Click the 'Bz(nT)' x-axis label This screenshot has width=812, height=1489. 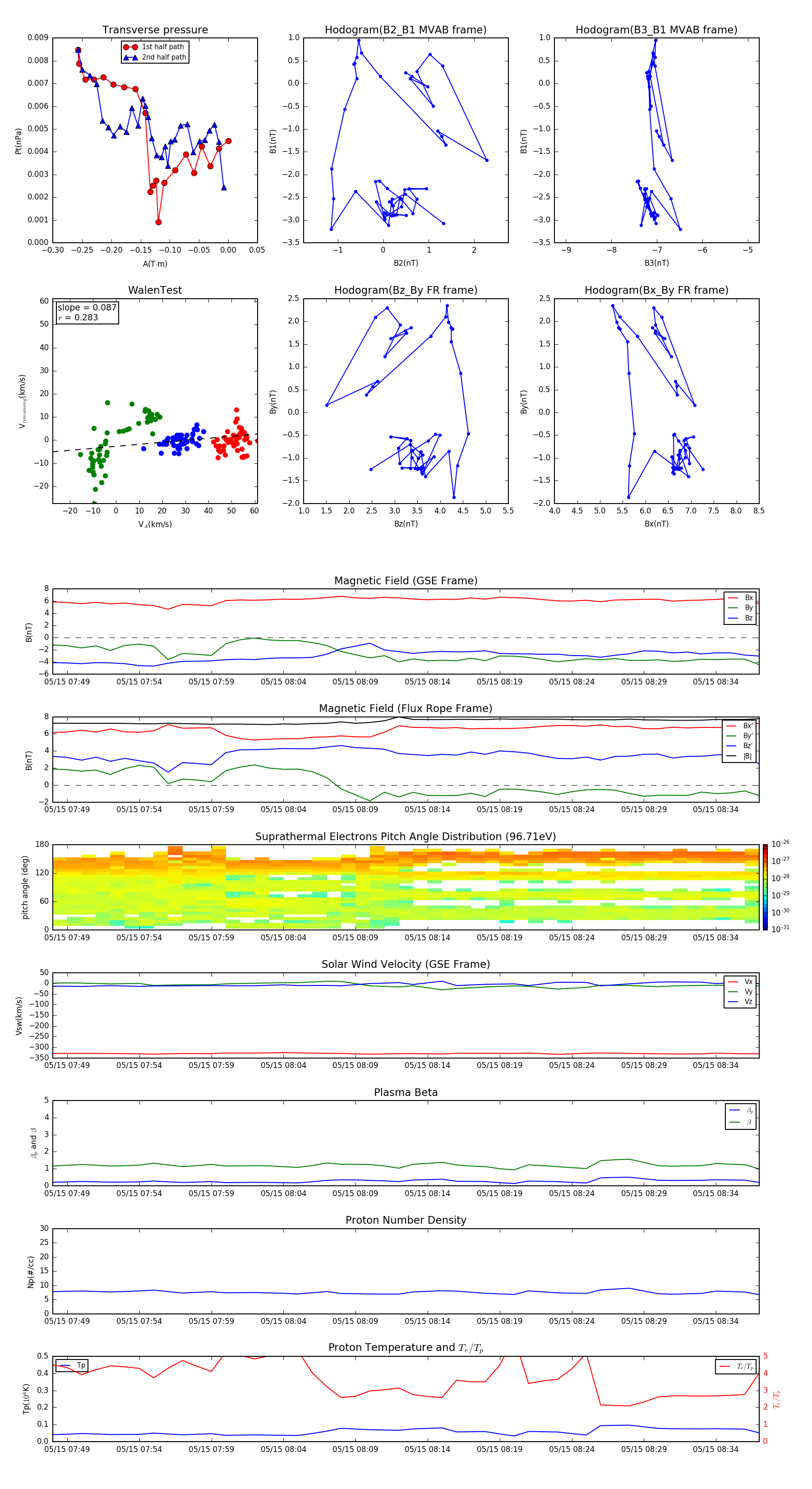(406, 524)
